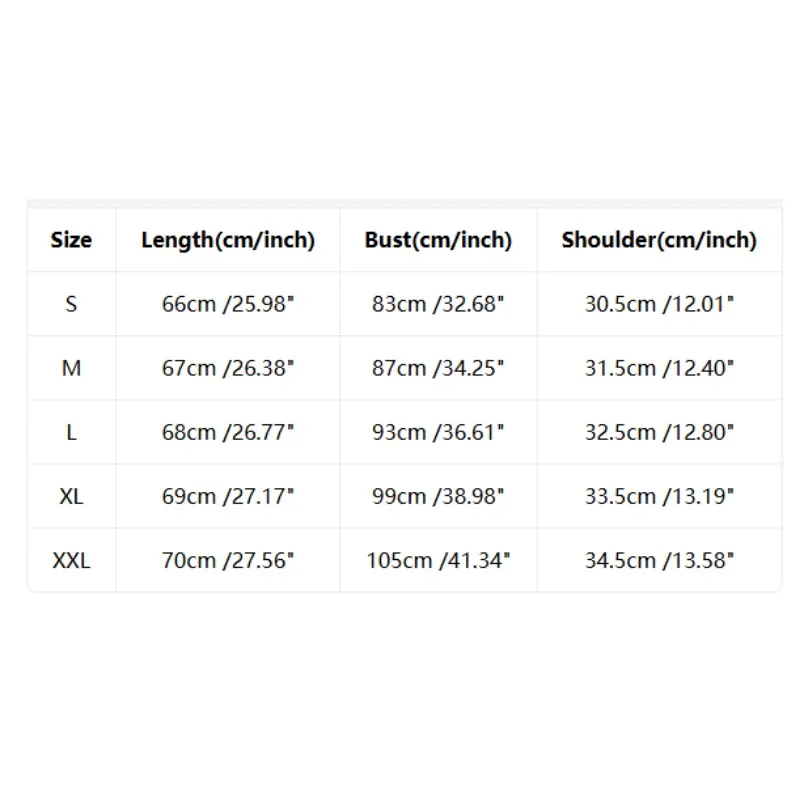Click the Length(cm/inch) column header
This screenshot has width=800, height=800.
click(228, 240)
